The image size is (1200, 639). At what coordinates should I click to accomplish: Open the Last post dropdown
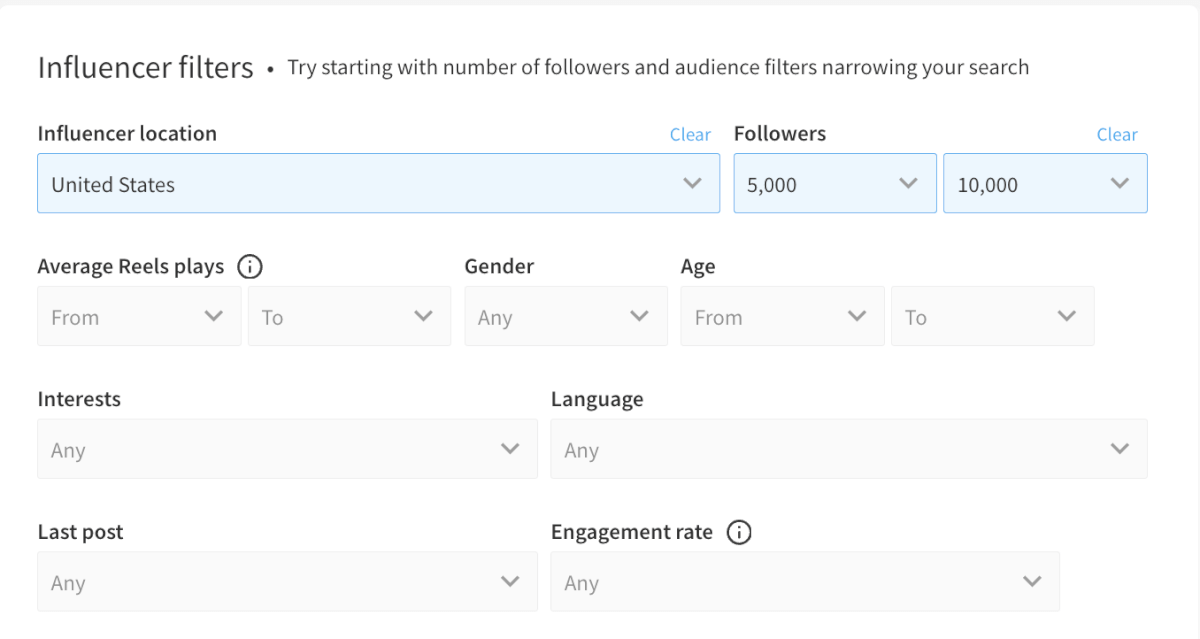(x=287, y=581)
